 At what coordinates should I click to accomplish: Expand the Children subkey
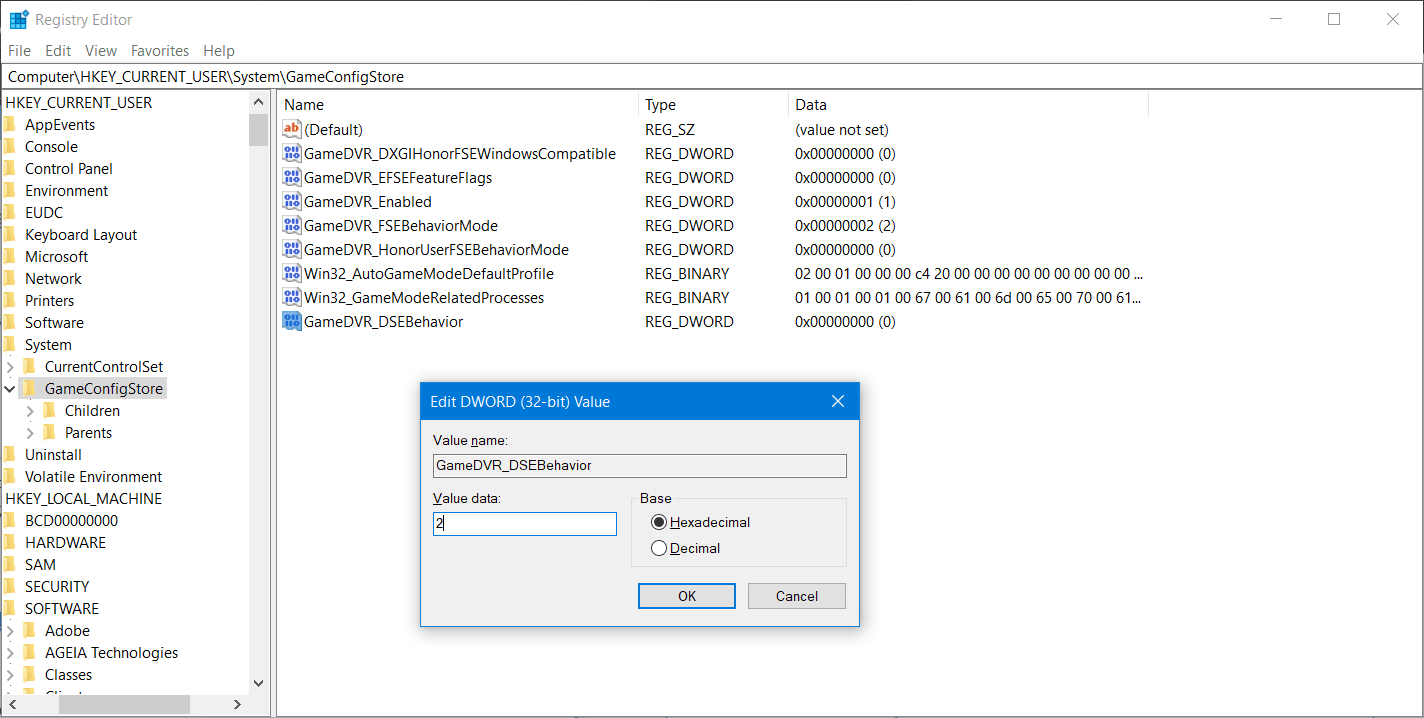30,411
